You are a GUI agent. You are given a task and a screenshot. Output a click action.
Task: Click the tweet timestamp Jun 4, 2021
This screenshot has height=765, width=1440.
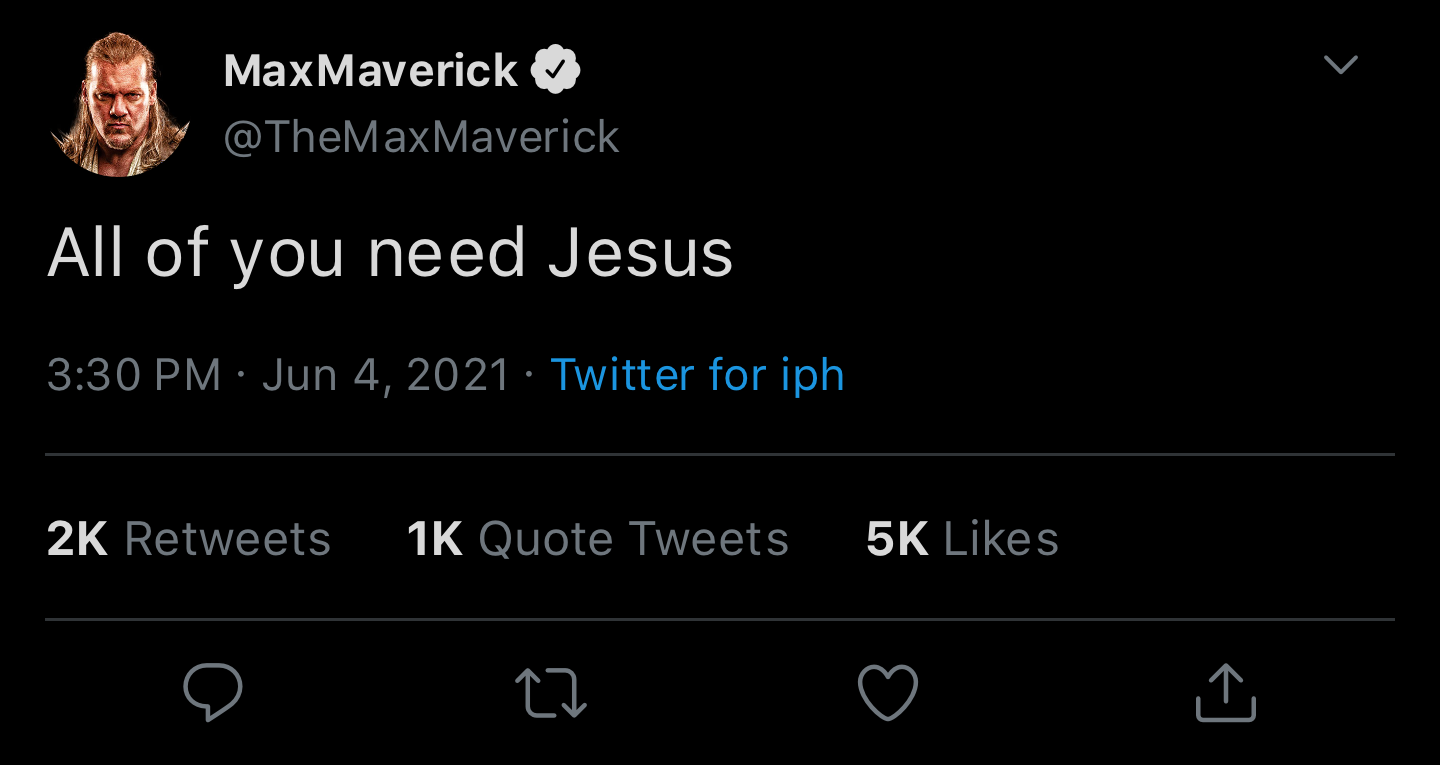[385, 375]
